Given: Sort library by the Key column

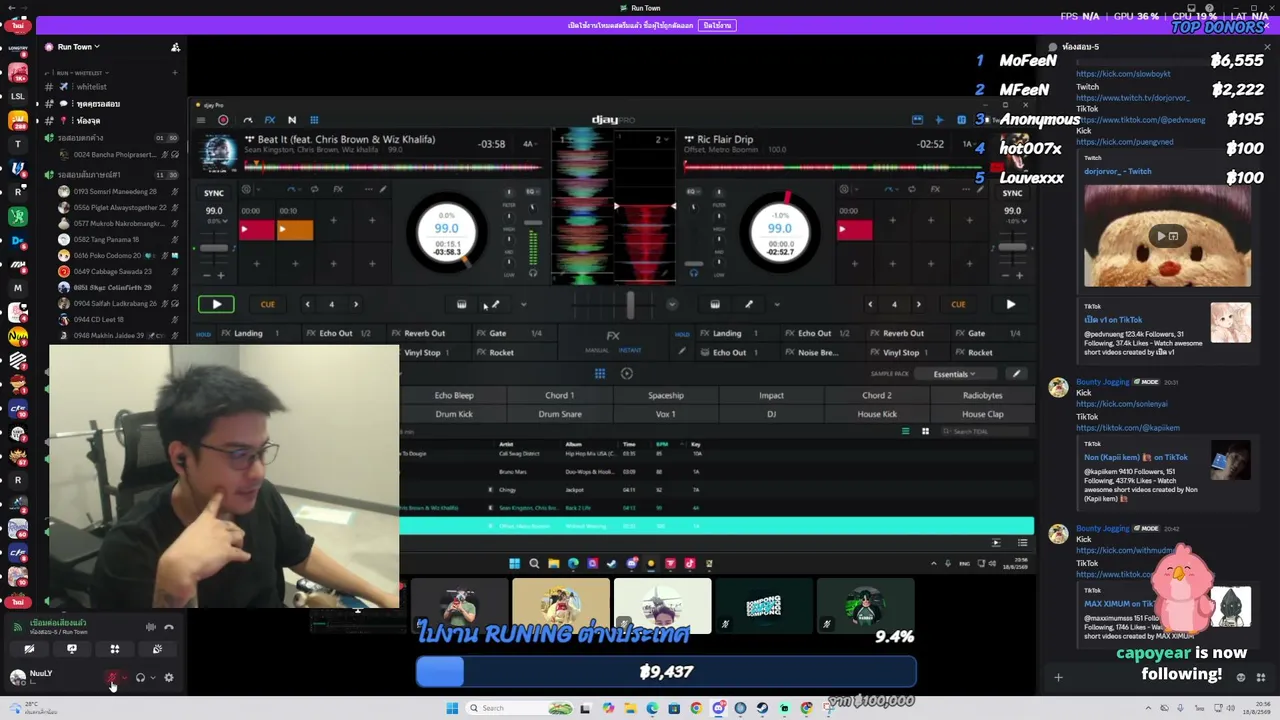Looking at the screenshot, I should click(696, 444).
